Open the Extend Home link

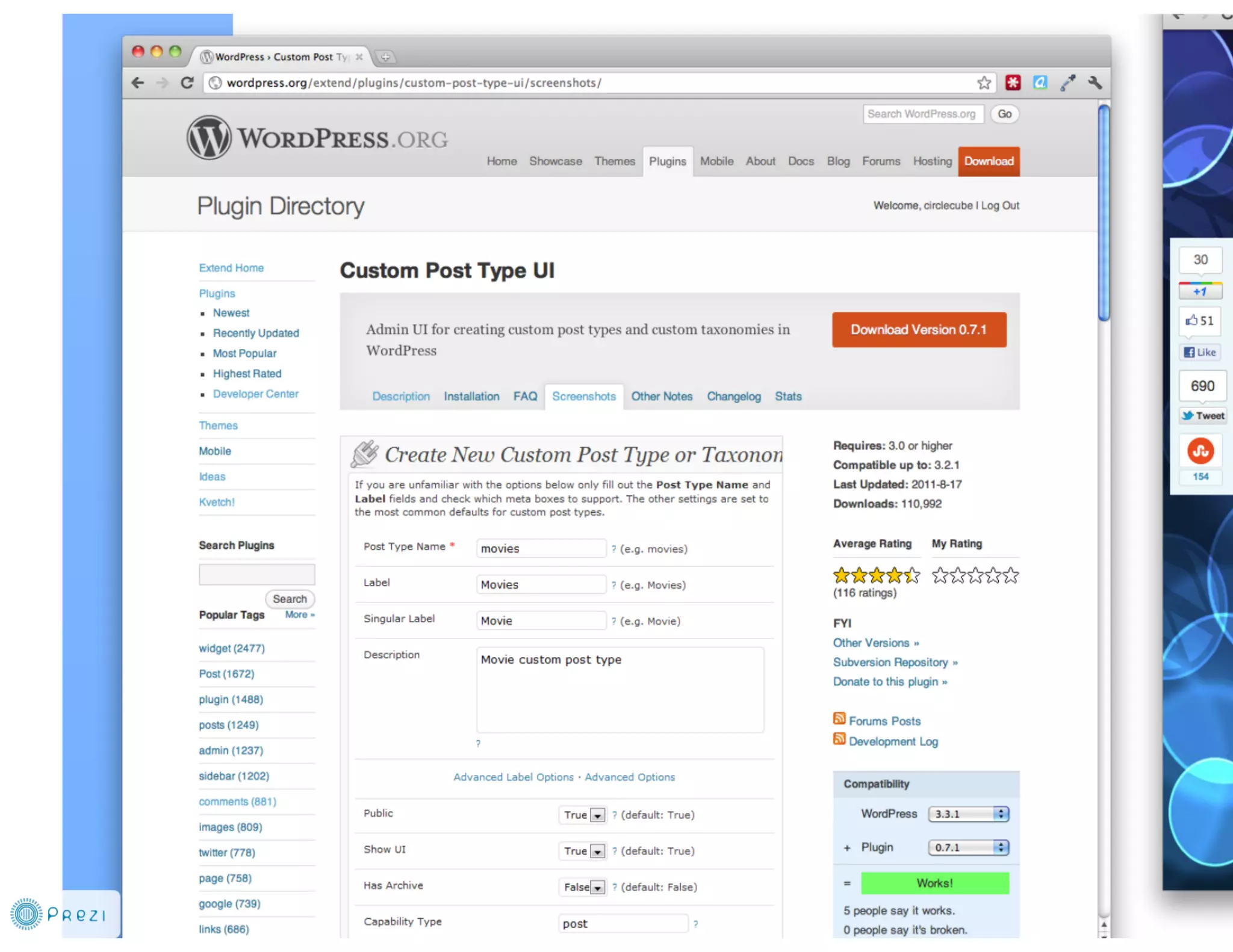[231, 268]
